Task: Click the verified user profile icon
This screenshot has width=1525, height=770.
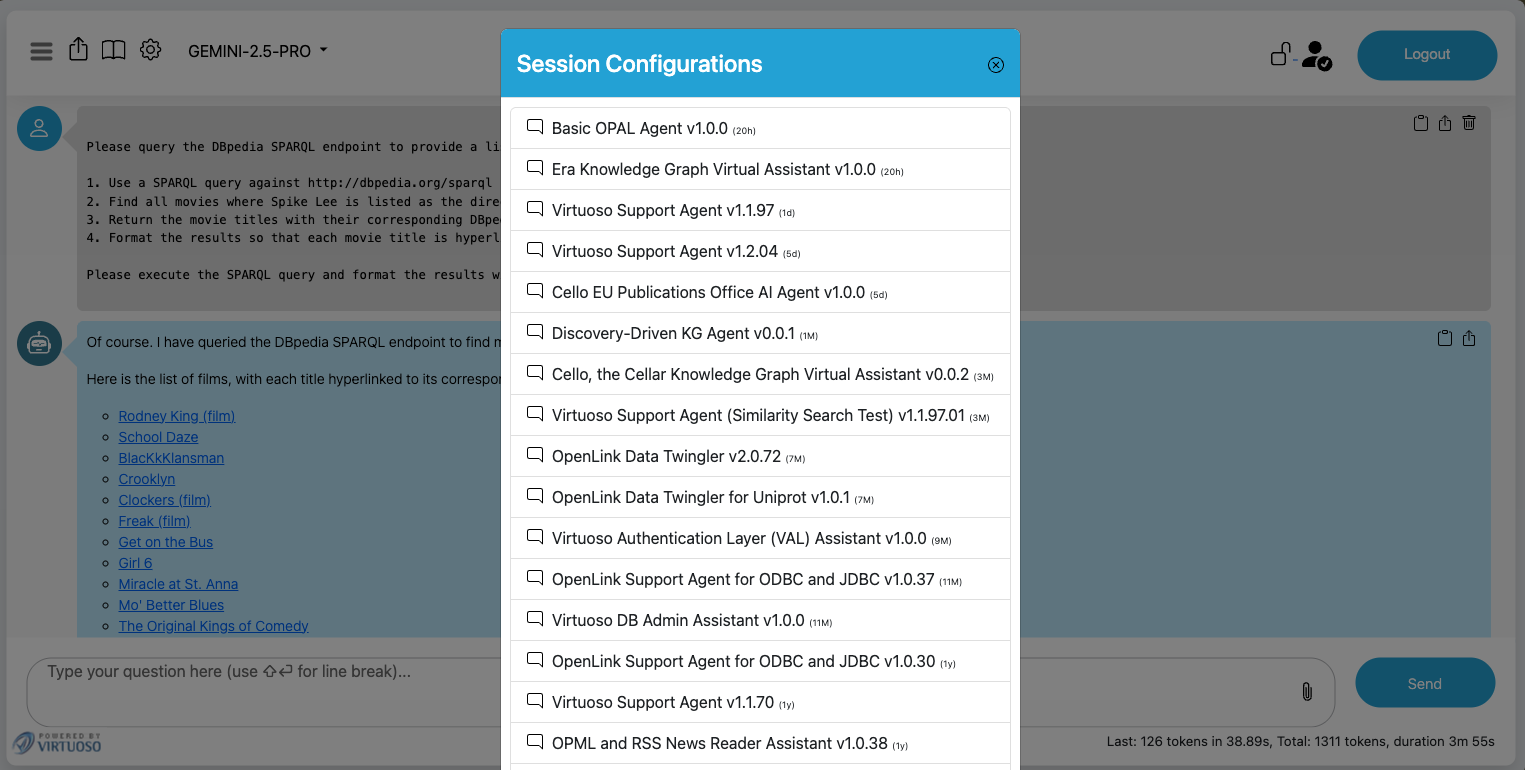Action: [x=1316, y=55]
